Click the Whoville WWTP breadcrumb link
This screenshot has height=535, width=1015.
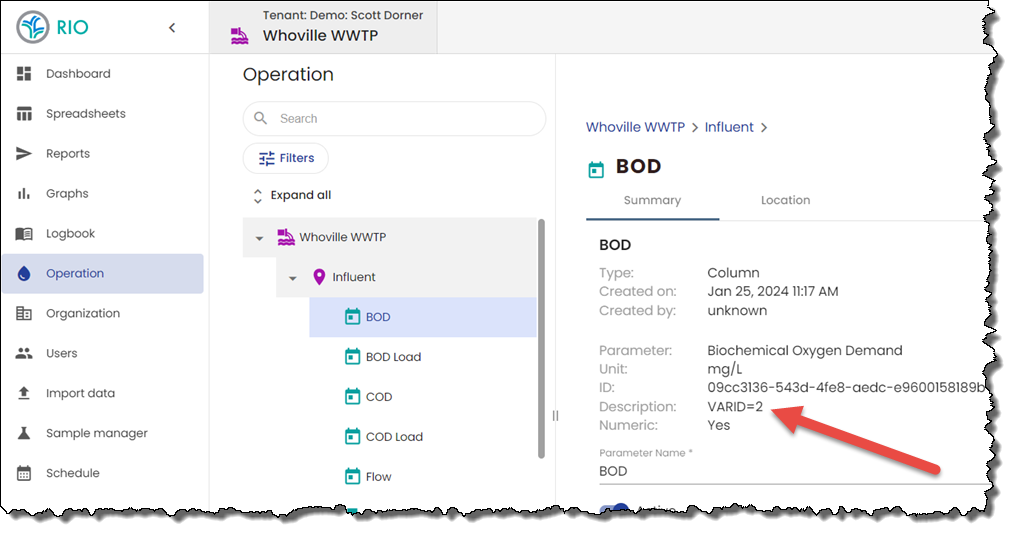click(635, 128)
